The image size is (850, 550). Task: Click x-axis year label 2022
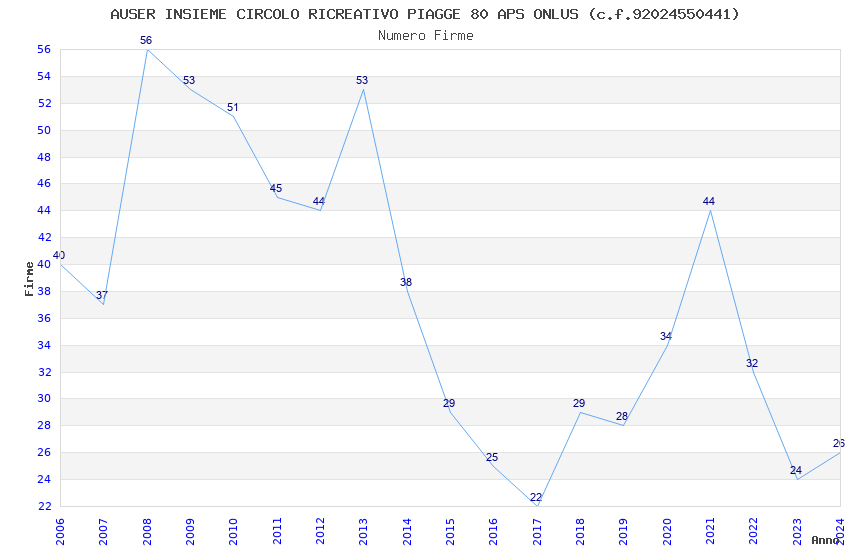pos(754,532)
